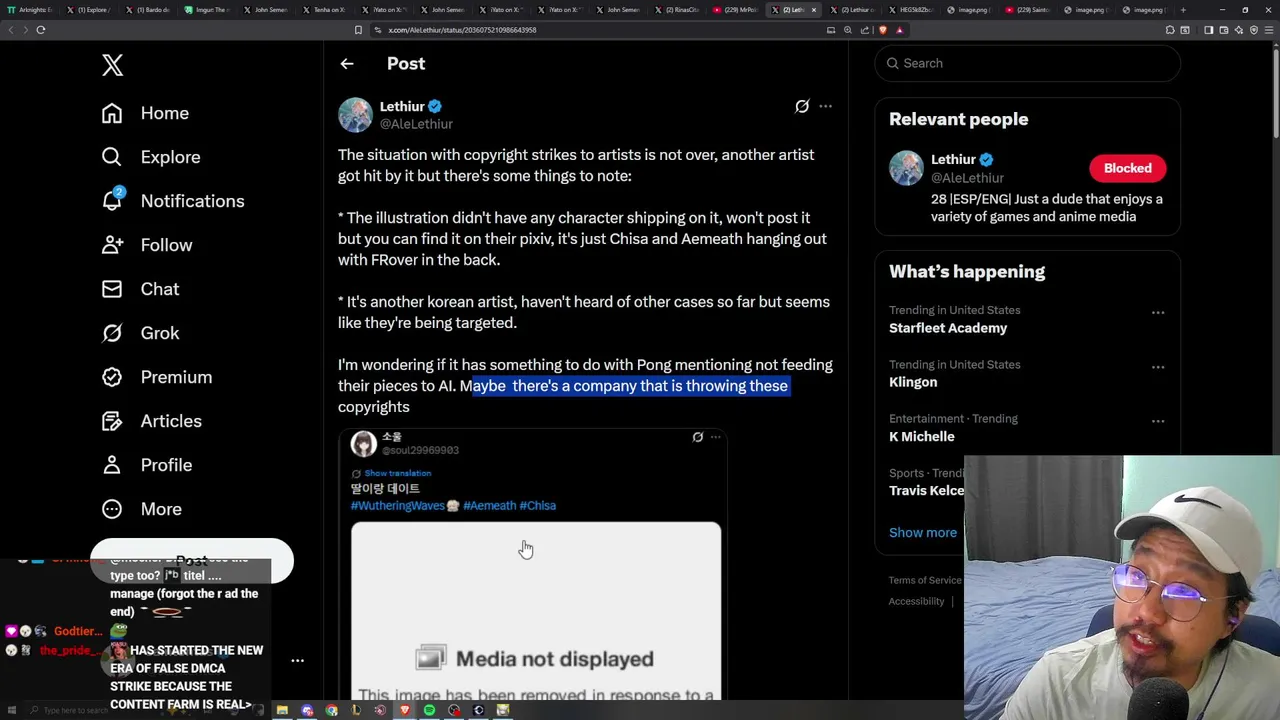This screenshot has height=720, width=1280.
Task: Click the Explore magnifier icon
Action: pos(112,157)
